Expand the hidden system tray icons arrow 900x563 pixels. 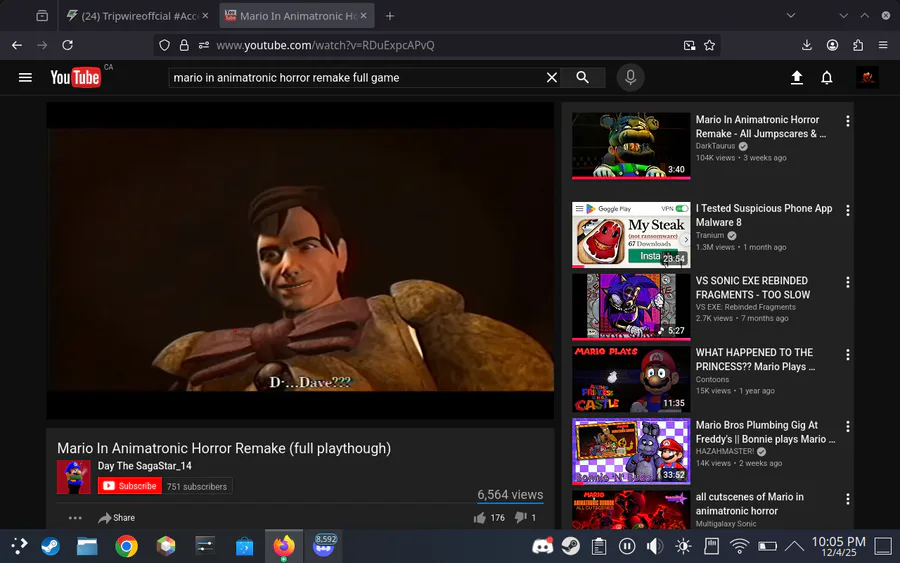[x=795, y=546]
